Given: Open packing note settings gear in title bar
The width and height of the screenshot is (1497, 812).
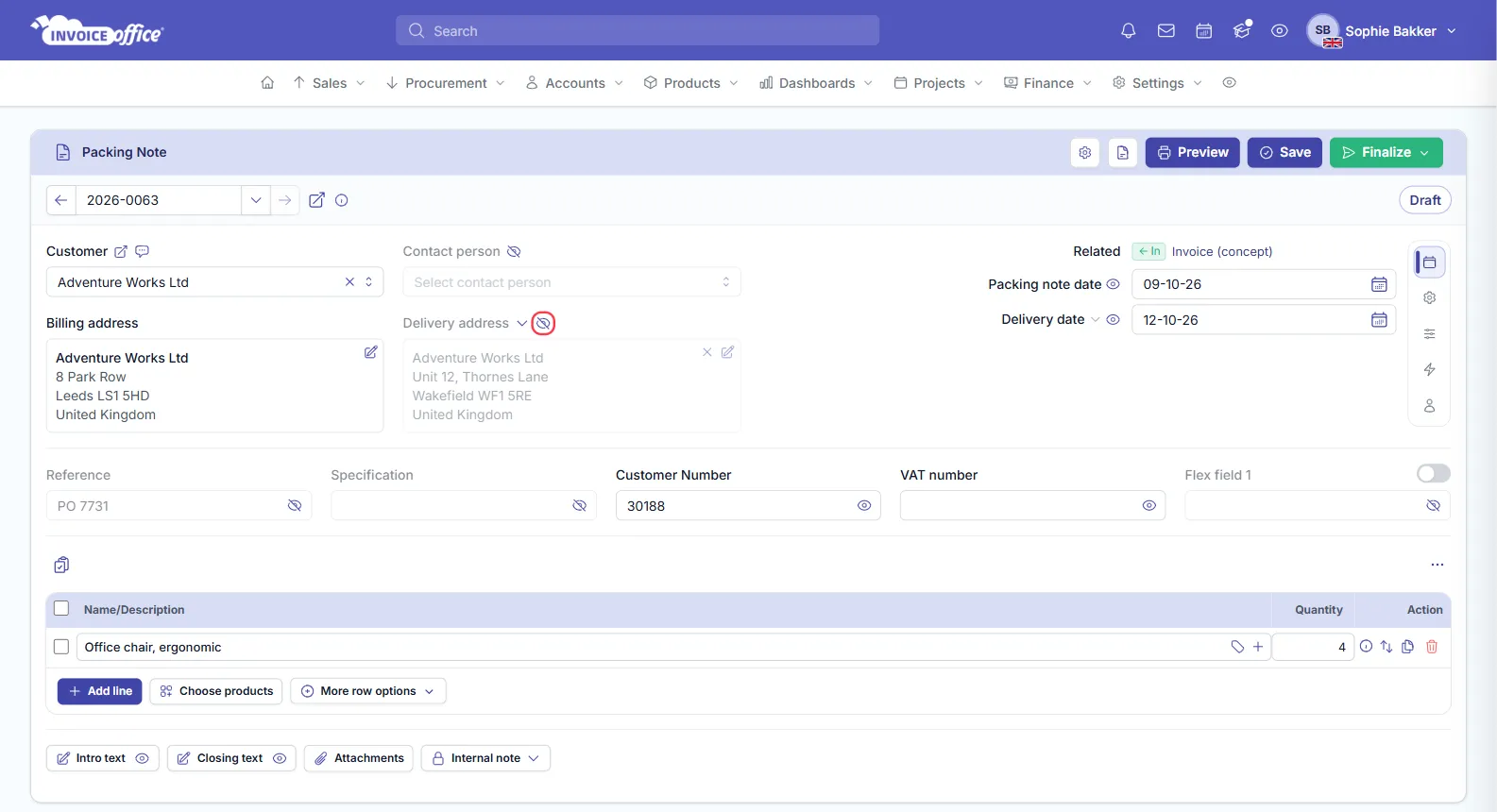Looking at the screenshot, I should pos(1085,152).
